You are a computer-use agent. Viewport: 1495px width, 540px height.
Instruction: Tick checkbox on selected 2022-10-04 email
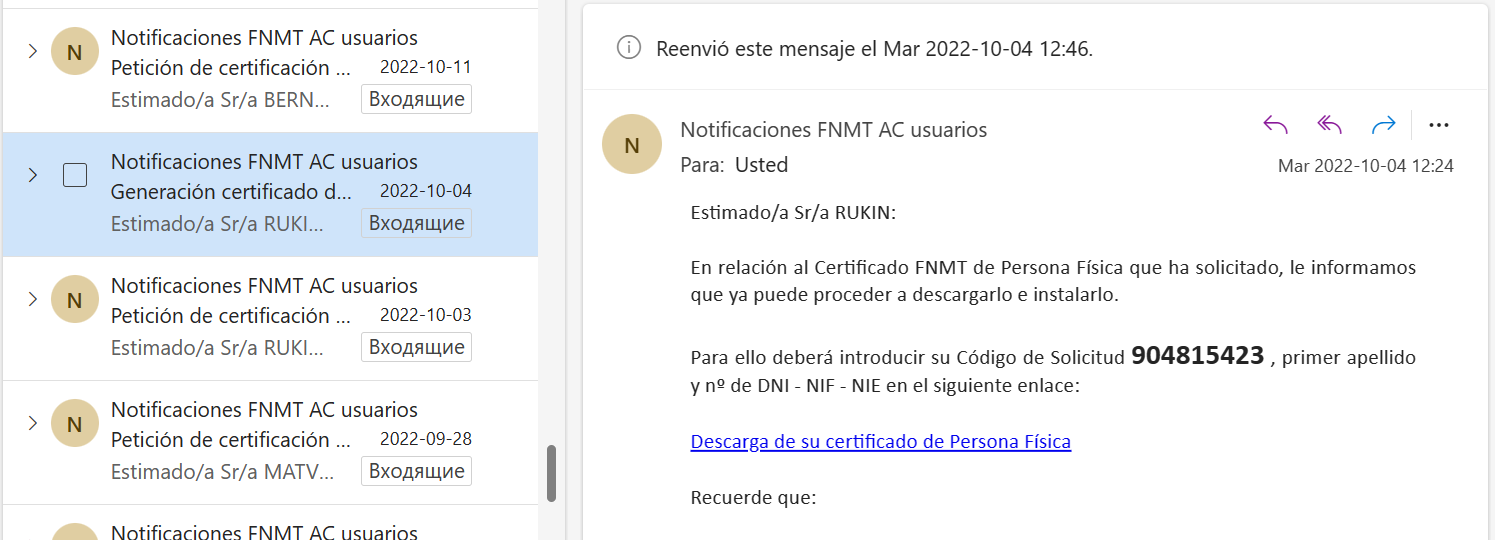75,176
